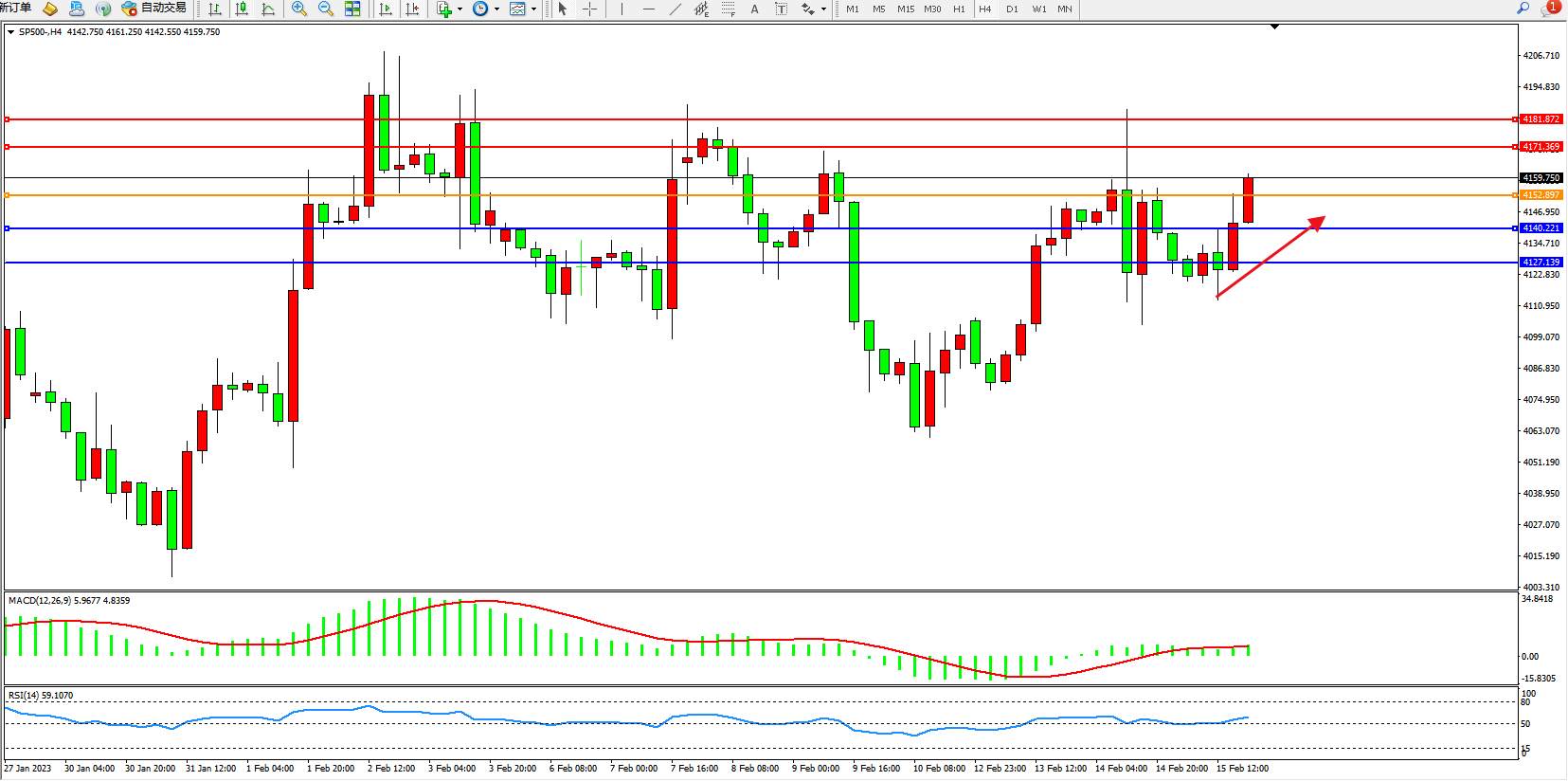The height and width of the screenshot is (781, 1568).
Task: Open the periodicity clock dropdown arrow
Action: point(496,9)
